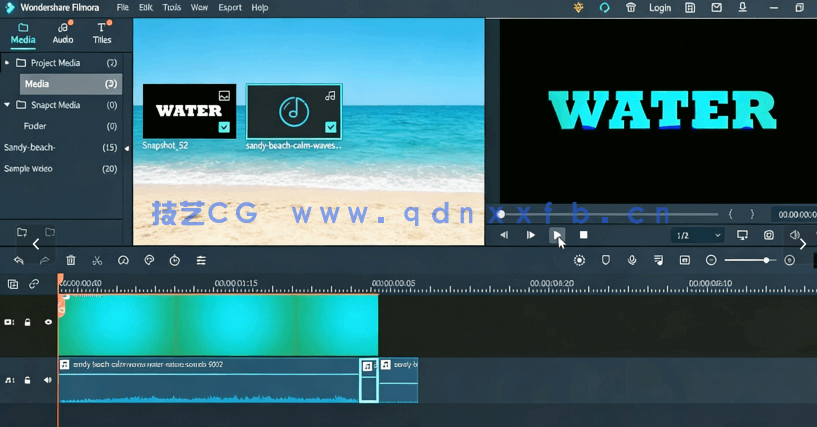
Task: Toggle lock on the video track
Action: point(28,322)
